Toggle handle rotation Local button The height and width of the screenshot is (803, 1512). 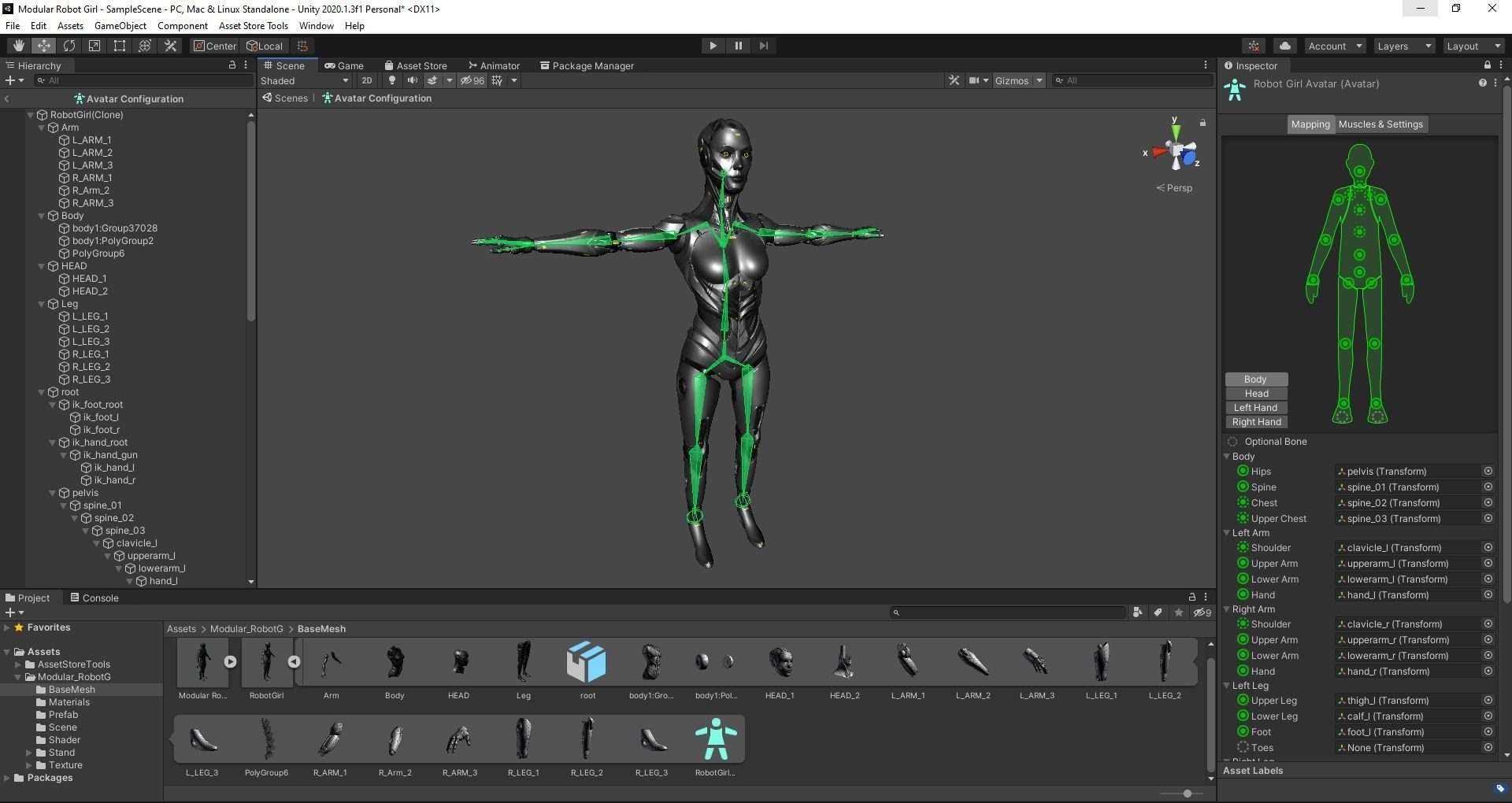pos(265,46)
